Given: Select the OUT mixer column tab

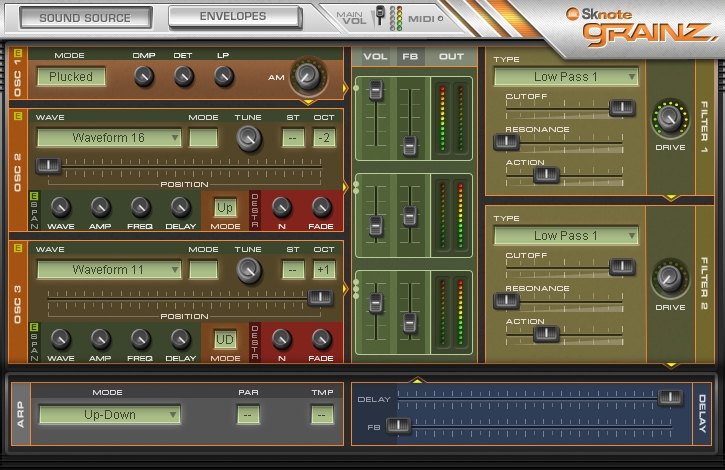Looking at the screenshot, I should click(x=451, y=56).
